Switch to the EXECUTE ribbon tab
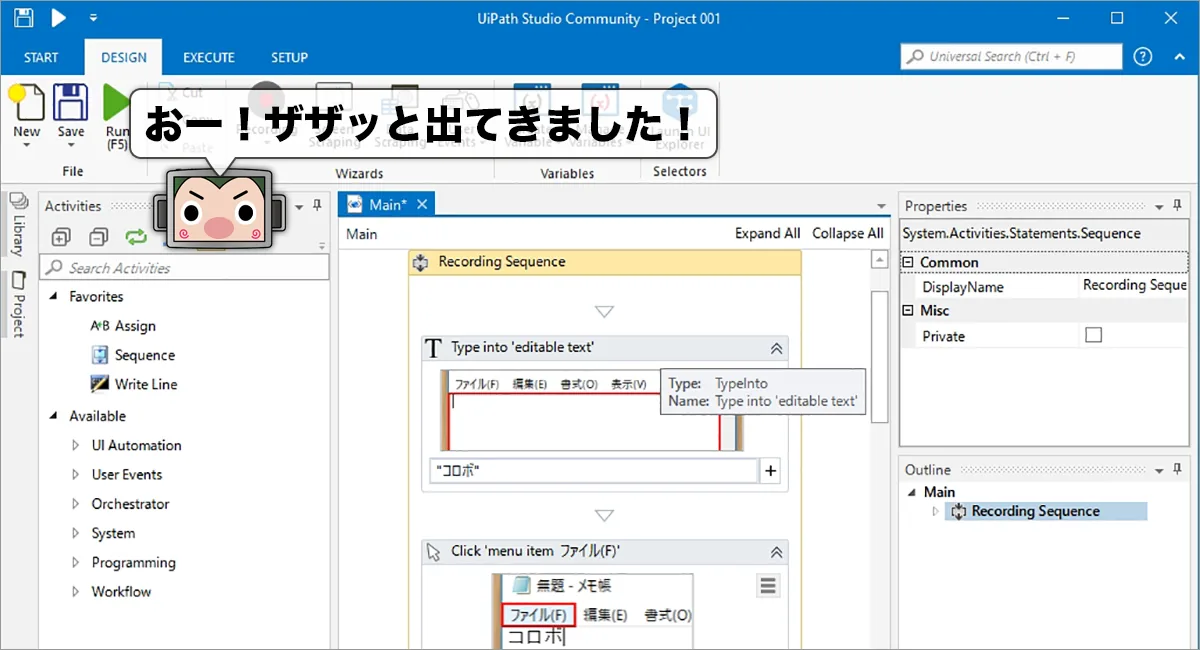This screenshot has width=1200, height=650. tap(209, 57)
